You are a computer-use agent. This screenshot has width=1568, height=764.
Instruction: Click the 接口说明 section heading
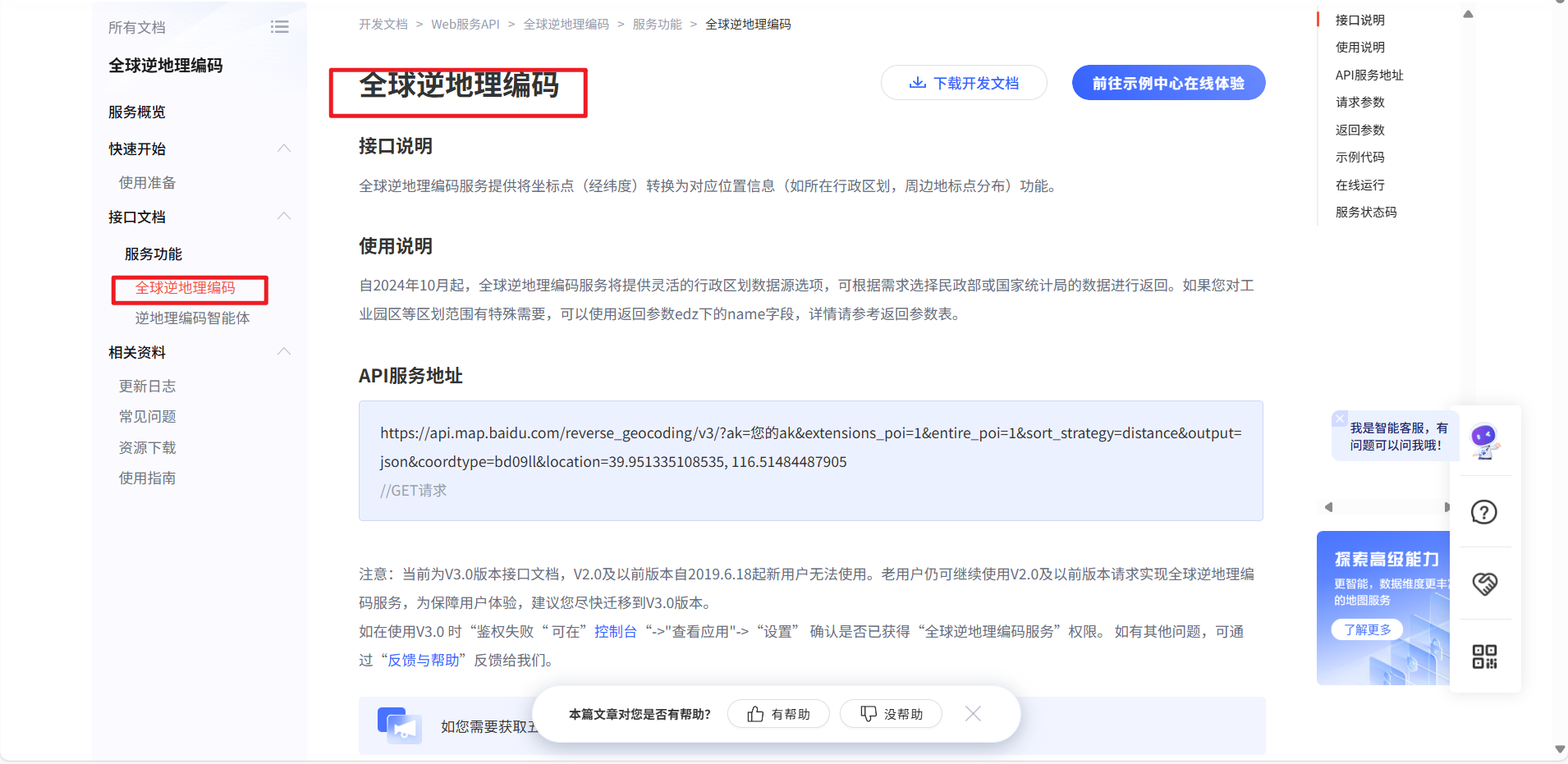[x=396, y=146]
